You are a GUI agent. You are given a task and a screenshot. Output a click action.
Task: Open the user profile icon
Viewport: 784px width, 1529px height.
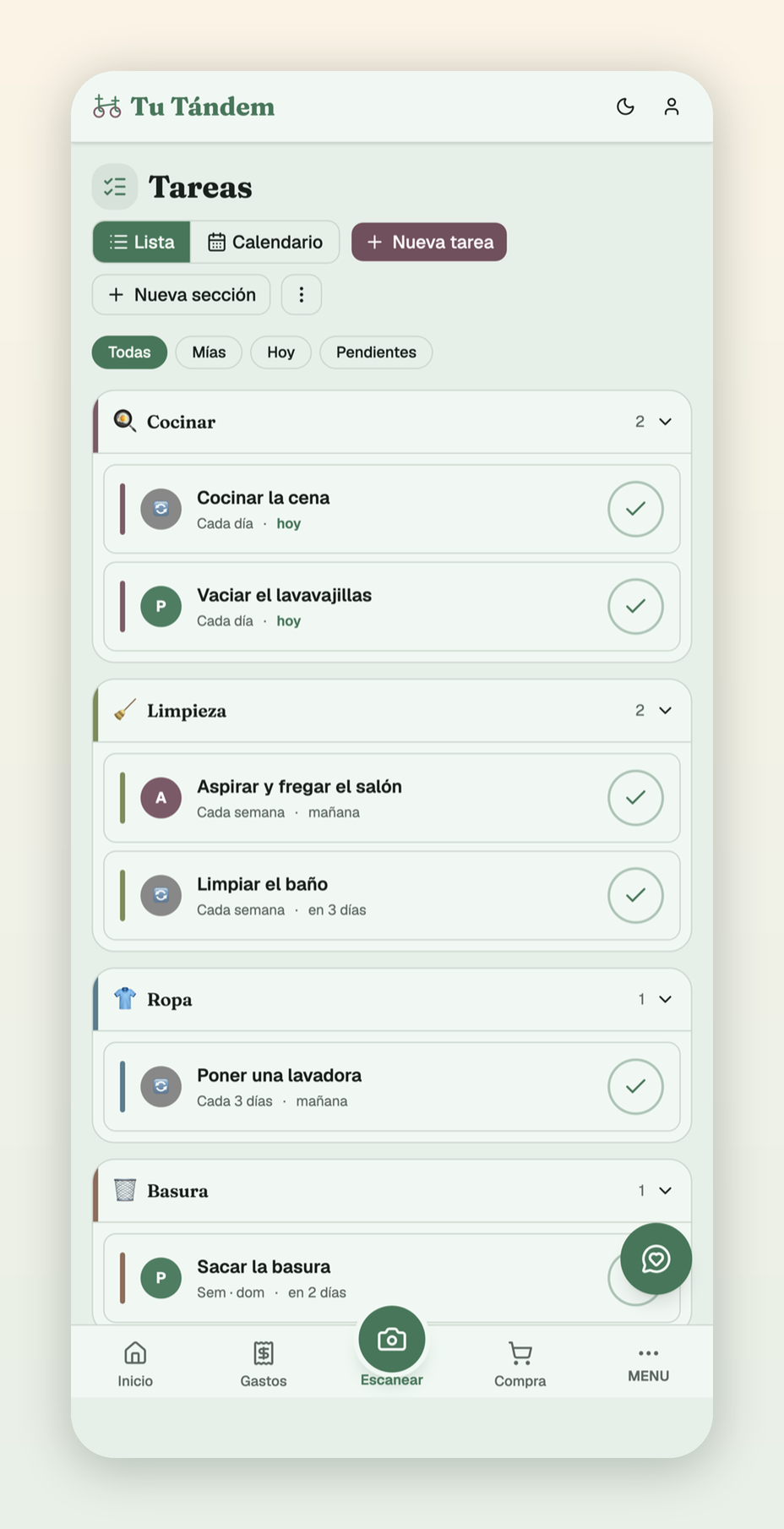pos(672,106)
